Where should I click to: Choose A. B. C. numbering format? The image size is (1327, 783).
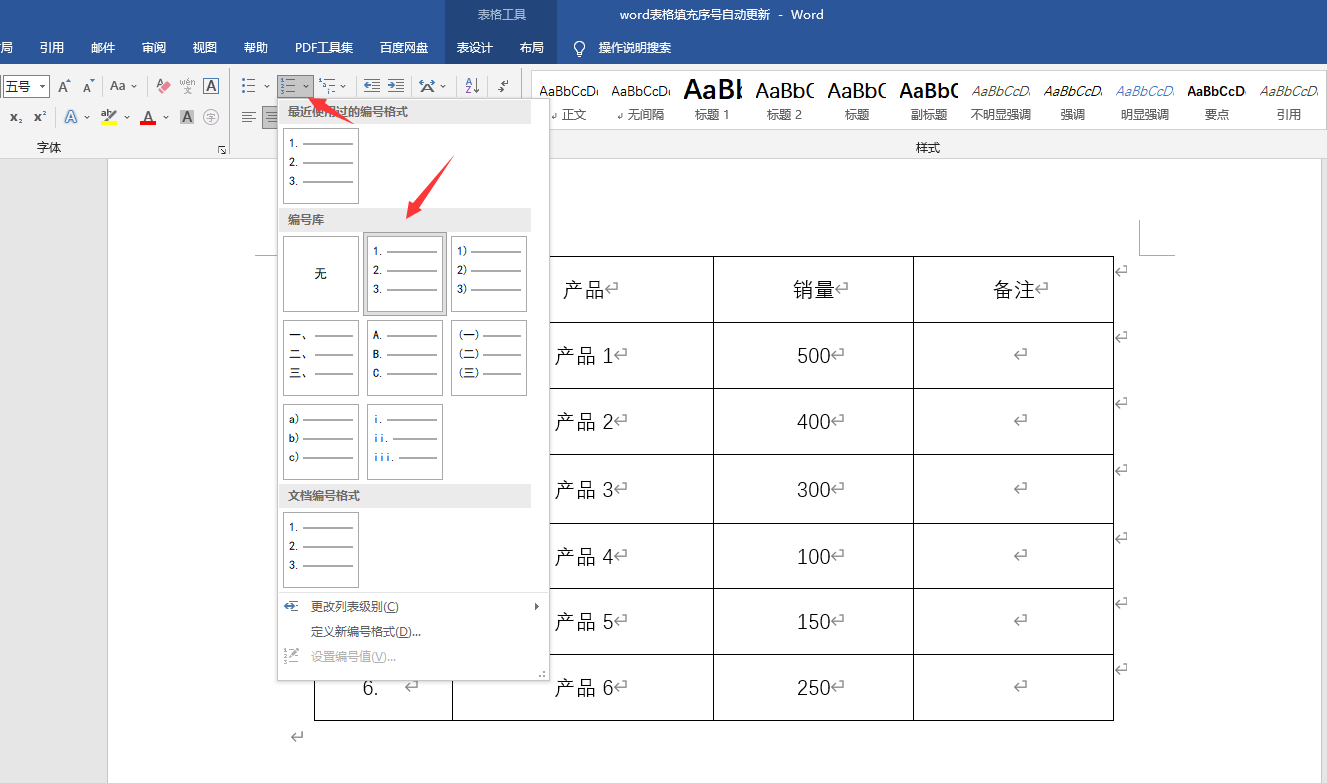coord(405,358)
